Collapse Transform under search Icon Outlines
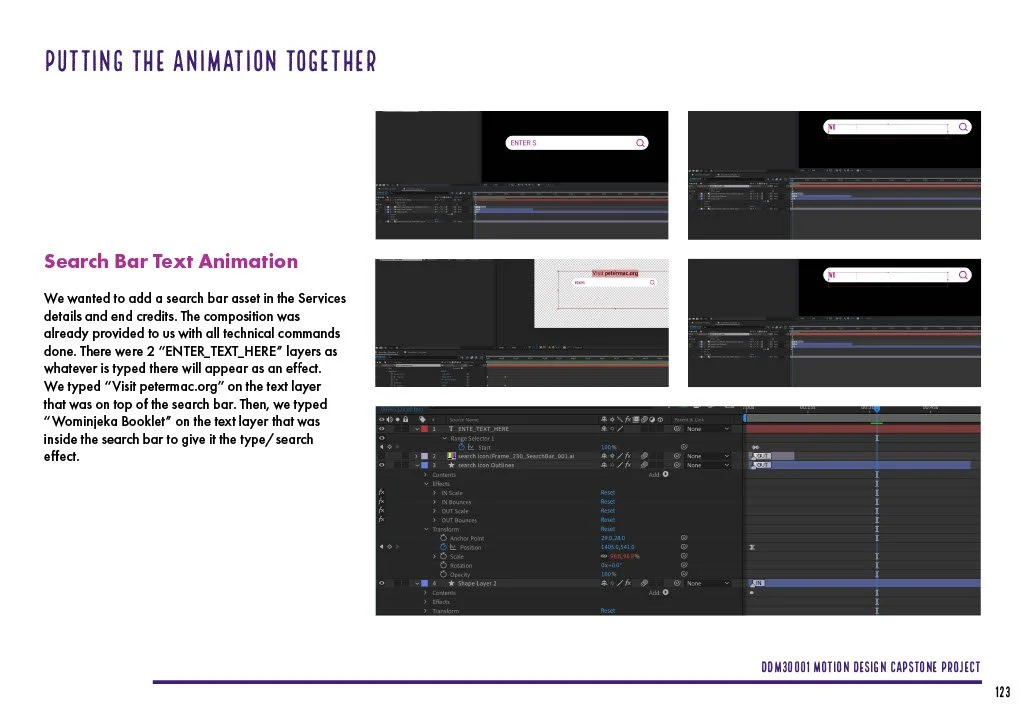 426,529
